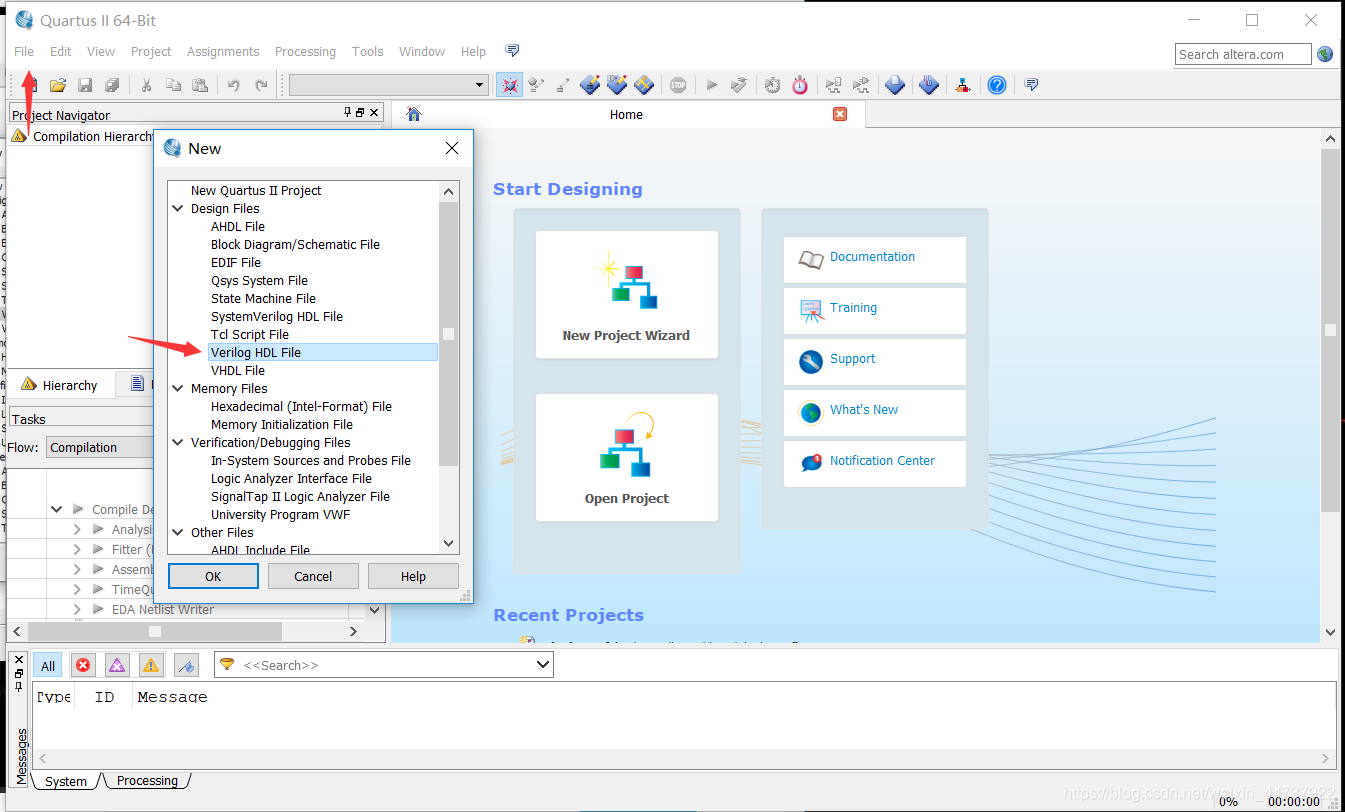Image resolution: width=1345 pixels, height=812 pixels.
Task: Open the Training link
Action: pyautogui.click(x=853, y=308)
